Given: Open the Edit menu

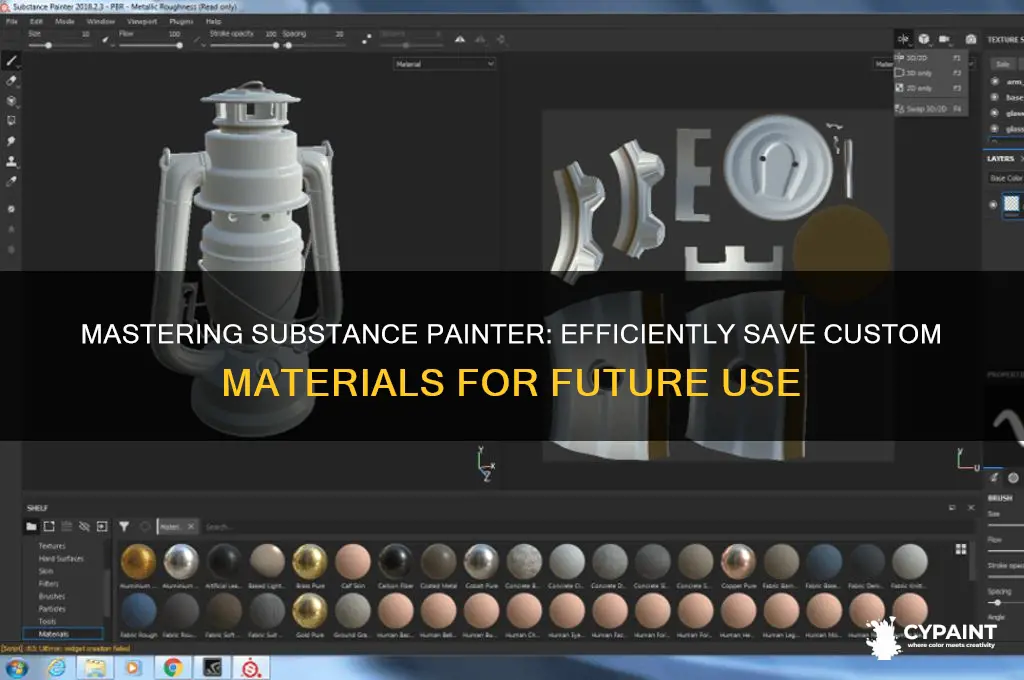Looking at the screenshot, I should [x=36, y=22].
